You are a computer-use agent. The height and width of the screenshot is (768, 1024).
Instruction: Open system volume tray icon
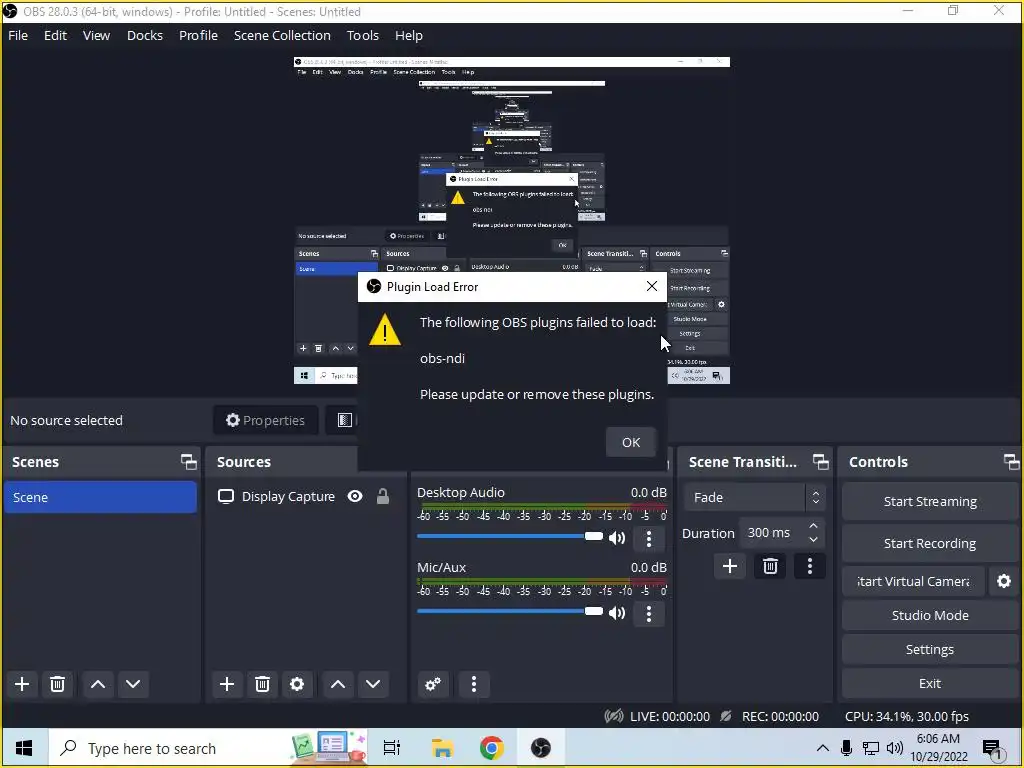point(895,748)
